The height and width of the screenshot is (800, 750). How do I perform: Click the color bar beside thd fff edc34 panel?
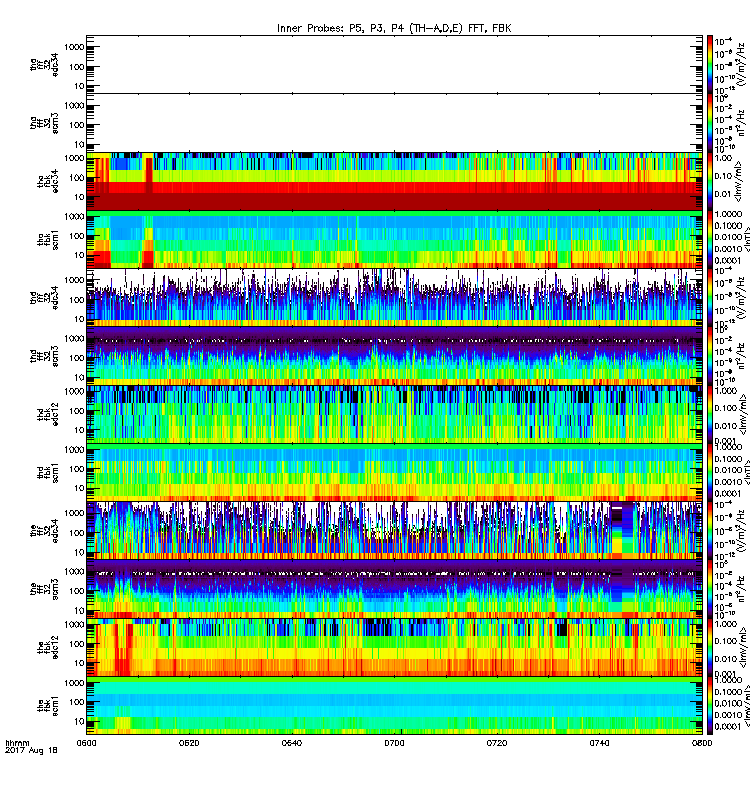710,297
